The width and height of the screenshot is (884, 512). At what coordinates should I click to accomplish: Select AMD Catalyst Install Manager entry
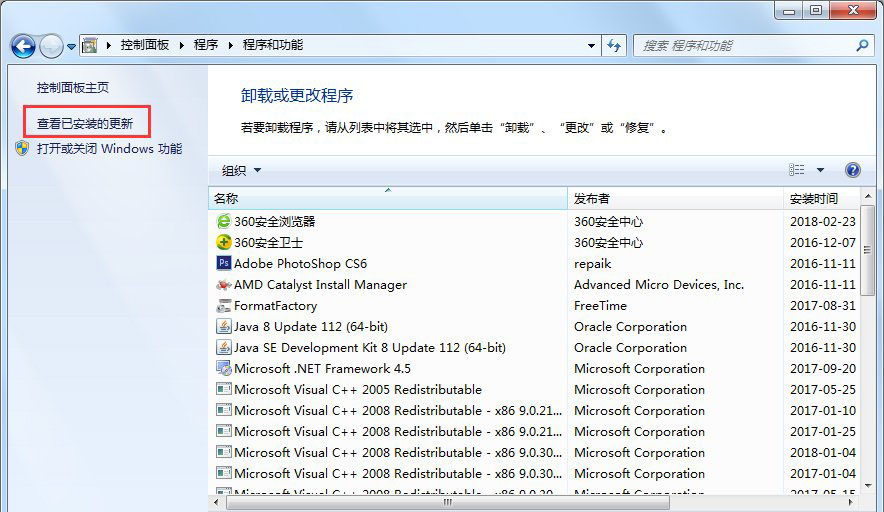point(320,285)
